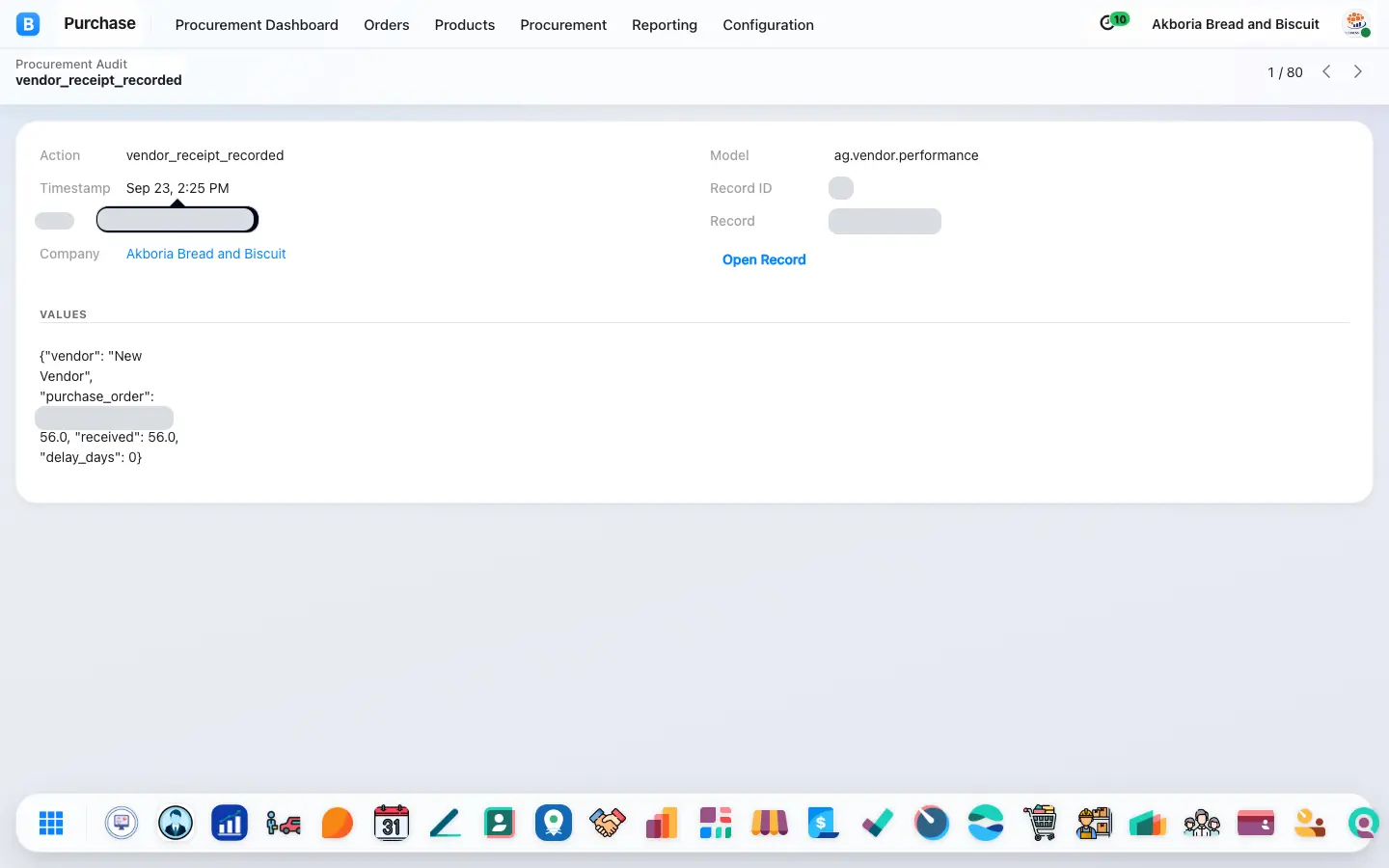Click the Purchase app title
1389x868 pixels.
(99, 23)
